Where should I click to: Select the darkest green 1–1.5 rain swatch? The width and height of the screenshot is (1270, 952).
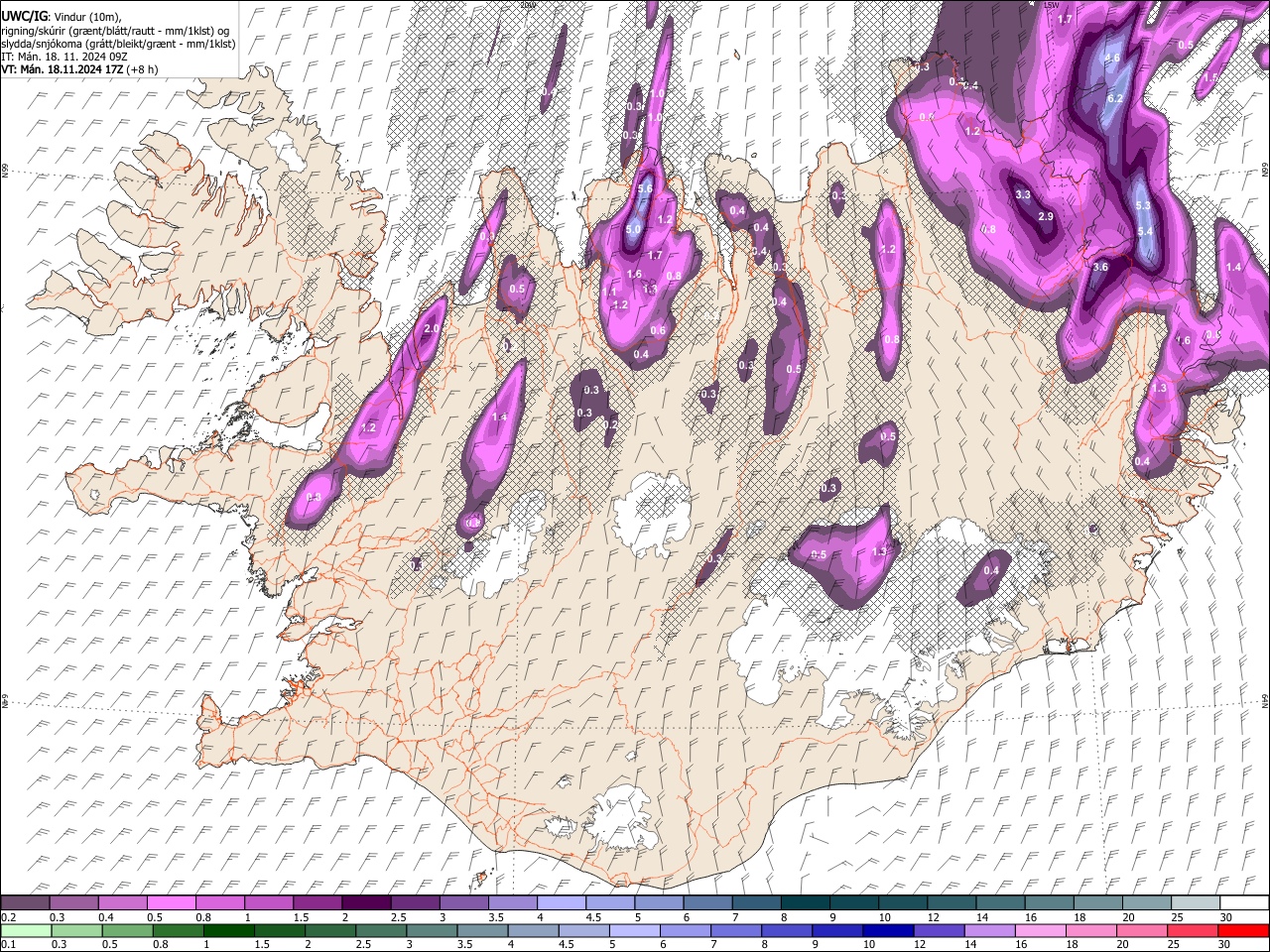point(229,930)
